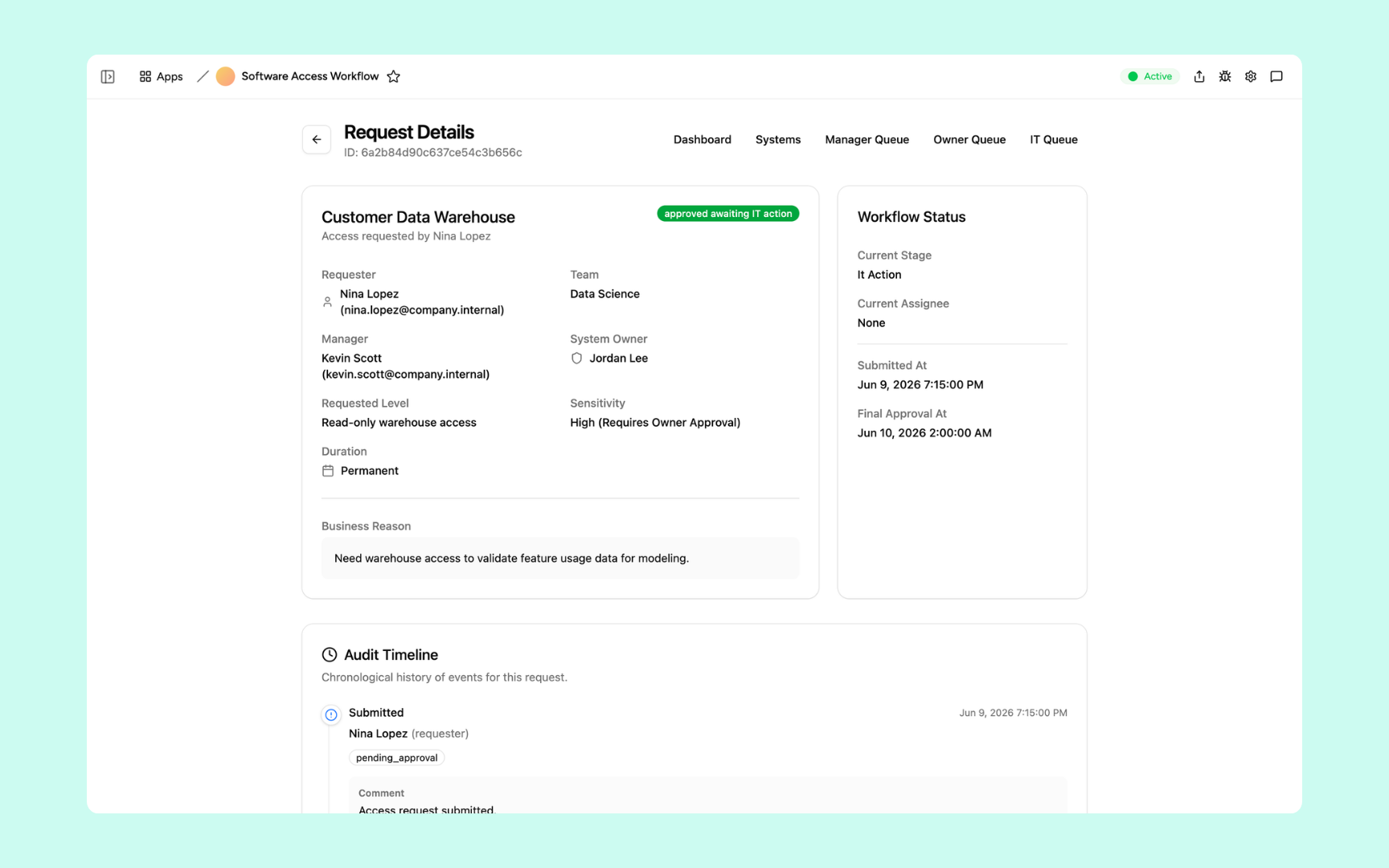Click the None assignee value
Screen dimensions: 1389x868
click(x=871, y=323)
